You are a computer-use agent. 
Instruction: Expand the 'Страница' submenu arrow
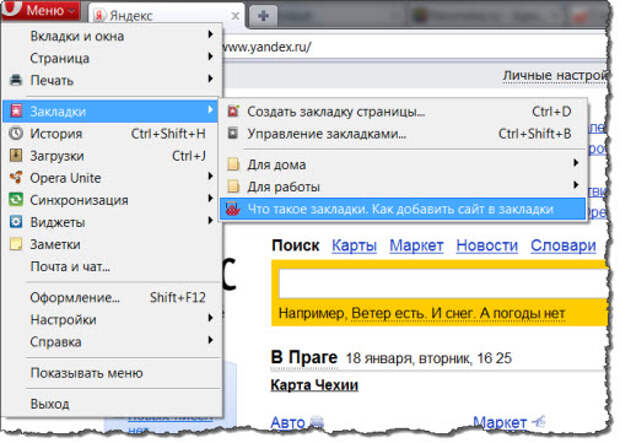coord(211,57)
